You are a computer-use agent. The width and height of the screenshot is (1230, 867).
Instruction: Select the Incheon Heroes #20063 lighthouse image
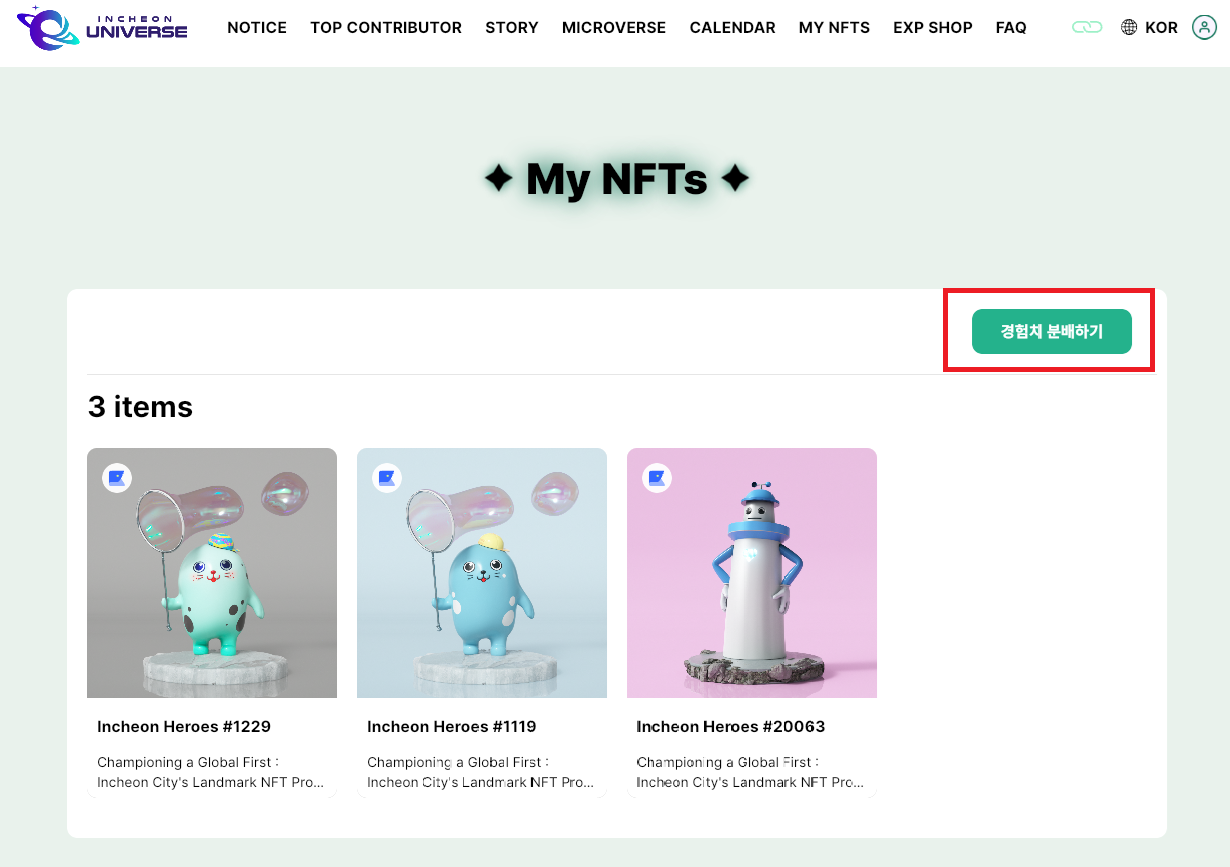752,573
